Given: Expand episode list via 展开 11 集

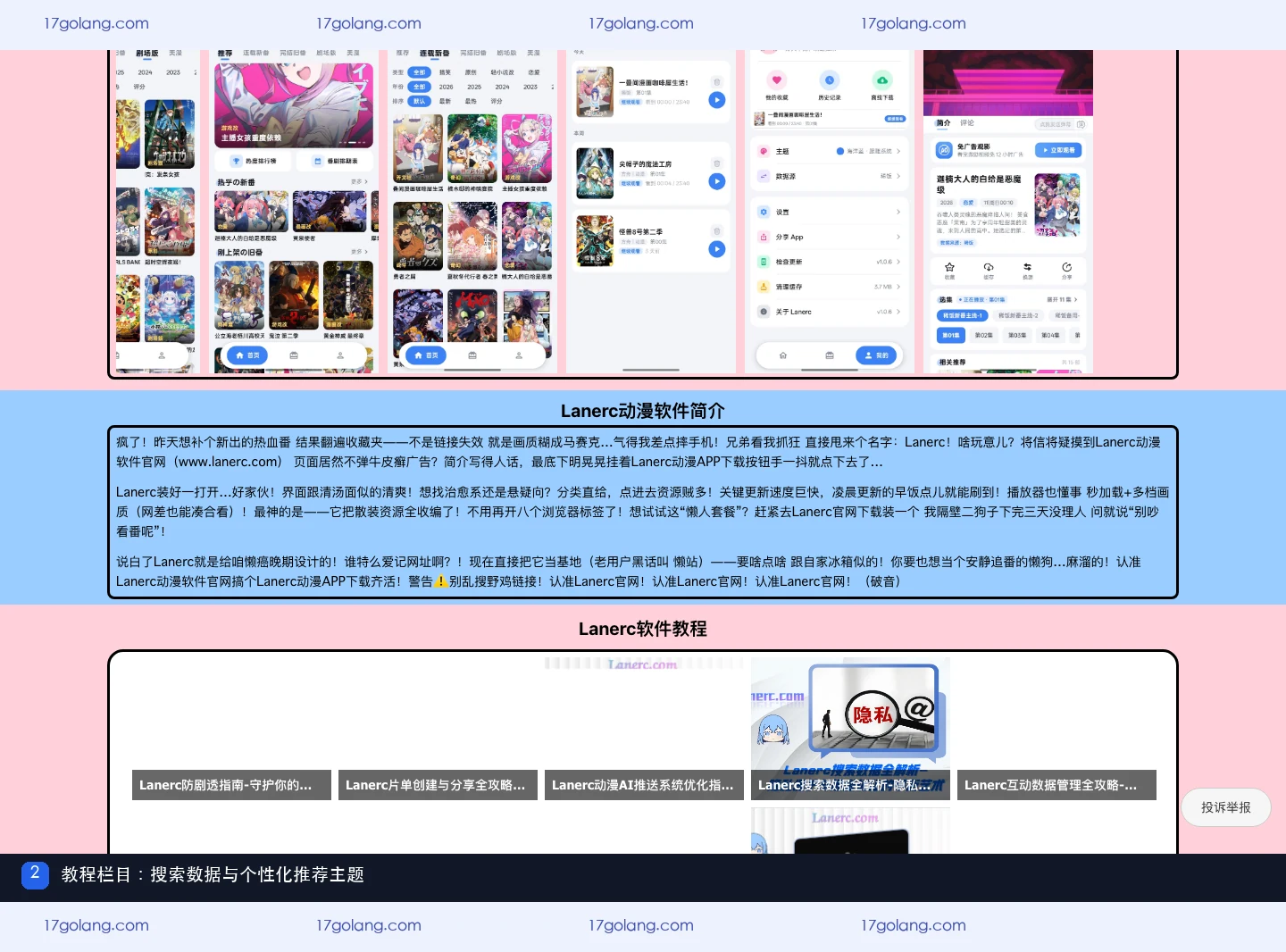Looking at the screenshot, I should pos(1063,299).
